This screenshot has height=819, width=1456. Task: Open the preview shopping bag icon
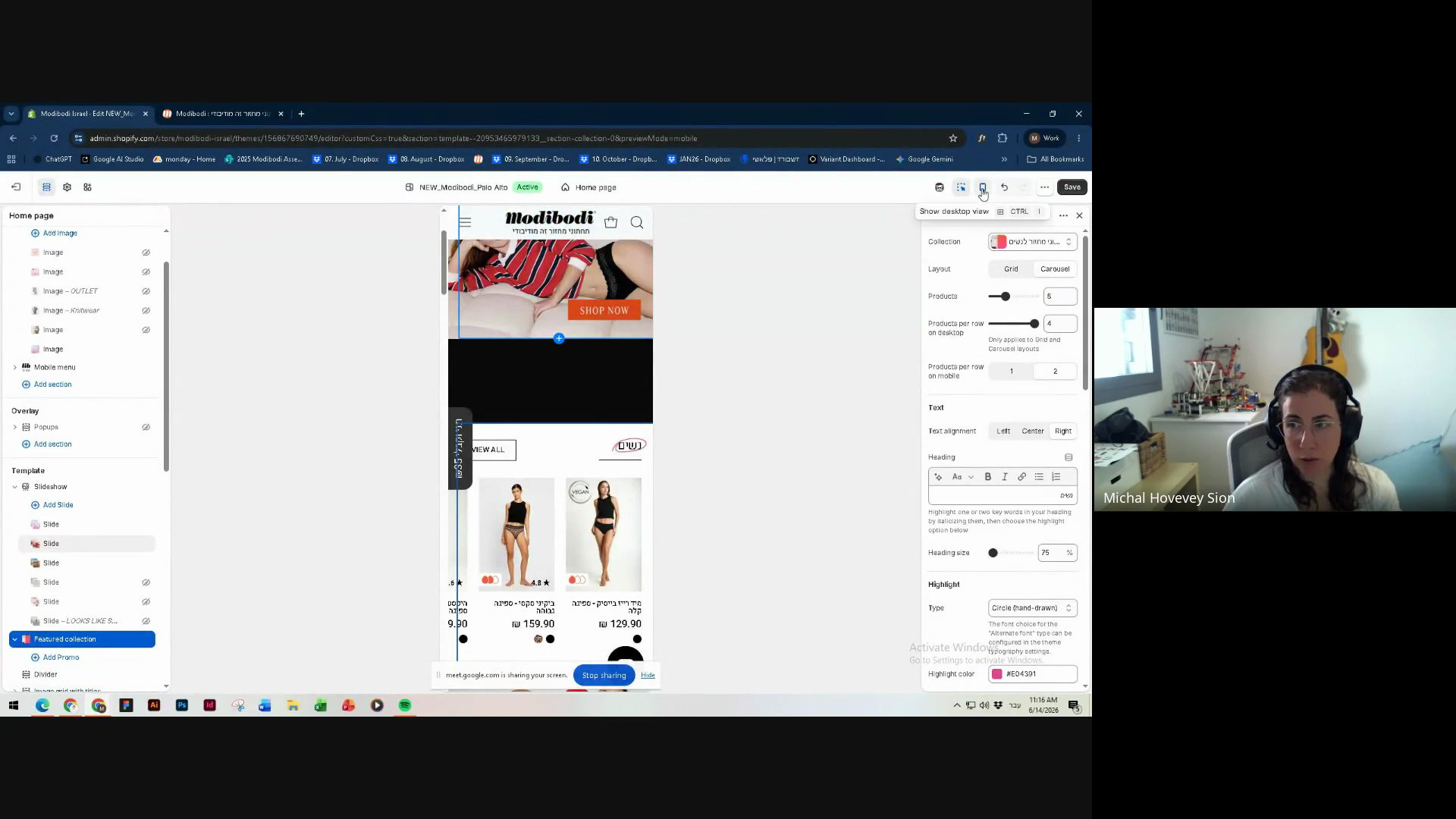(x=610, y=222)
